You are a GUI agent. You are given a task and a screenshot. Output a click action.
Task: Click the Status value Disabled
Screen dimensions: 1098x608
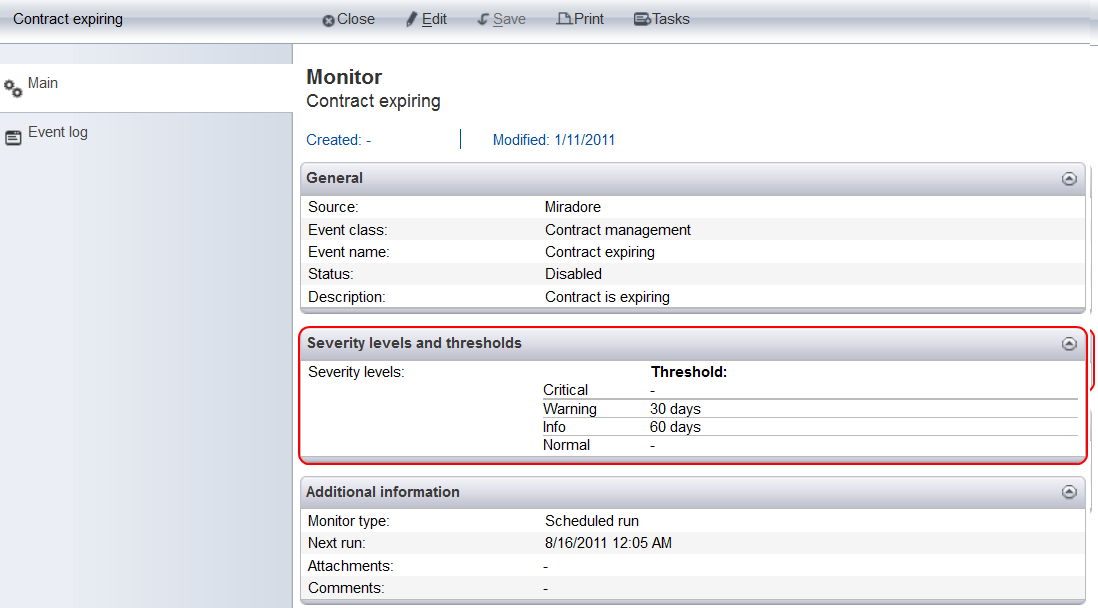573,274
